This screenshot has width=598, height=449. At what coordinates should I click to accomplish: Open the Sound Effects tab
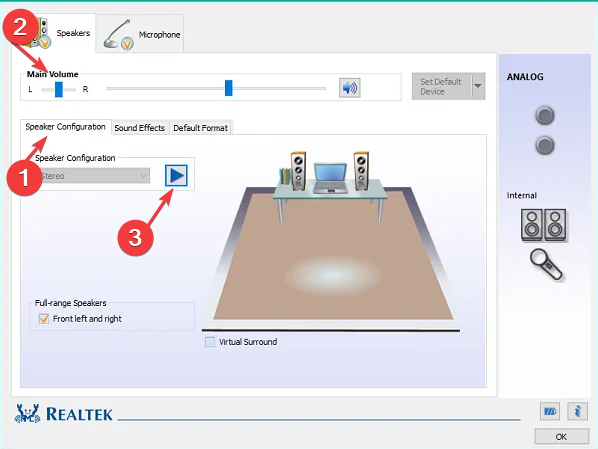[140, 128]
